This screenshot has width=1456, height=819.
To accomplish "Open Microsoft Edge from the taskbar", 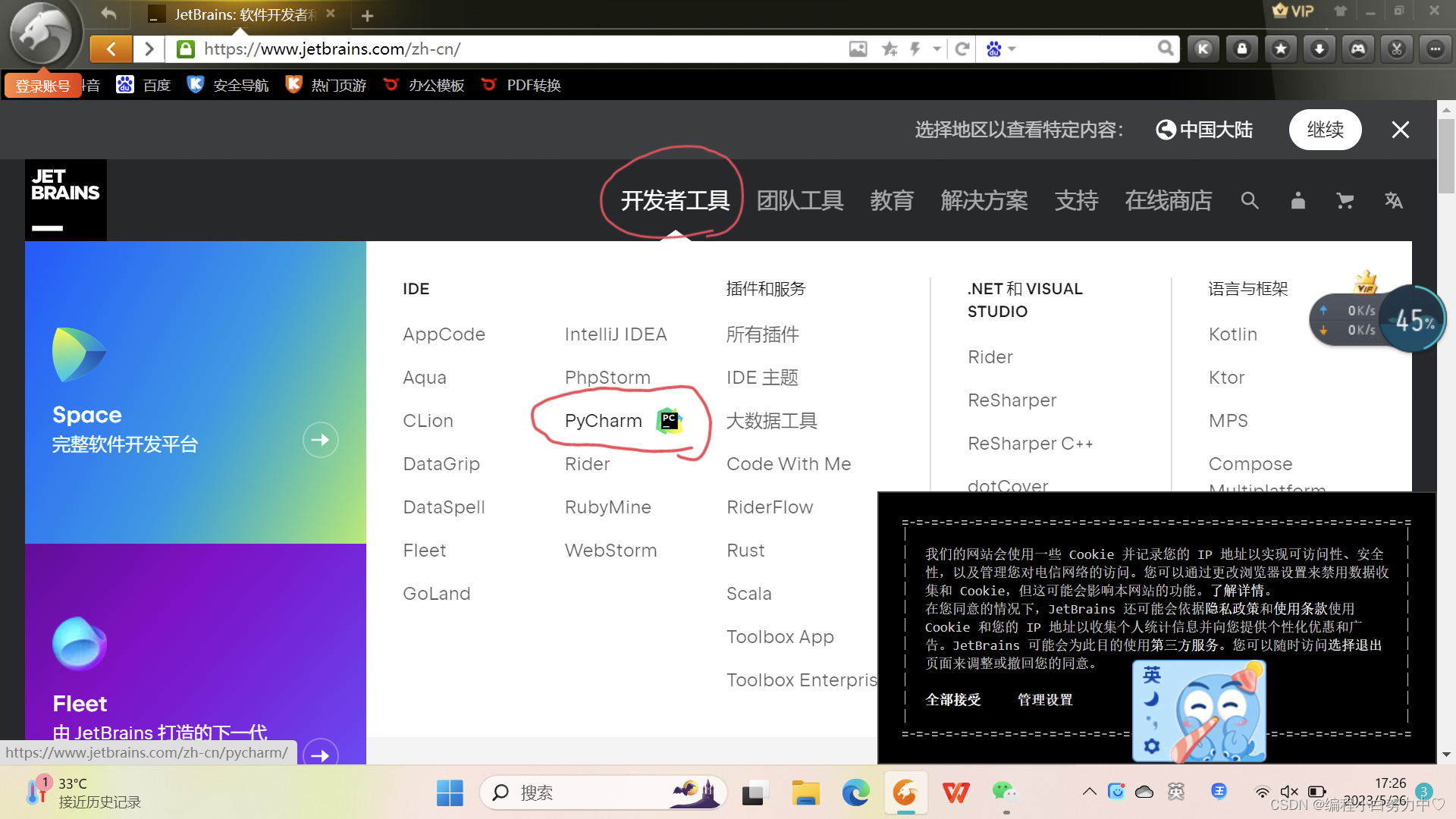I will tap(856, 792).
